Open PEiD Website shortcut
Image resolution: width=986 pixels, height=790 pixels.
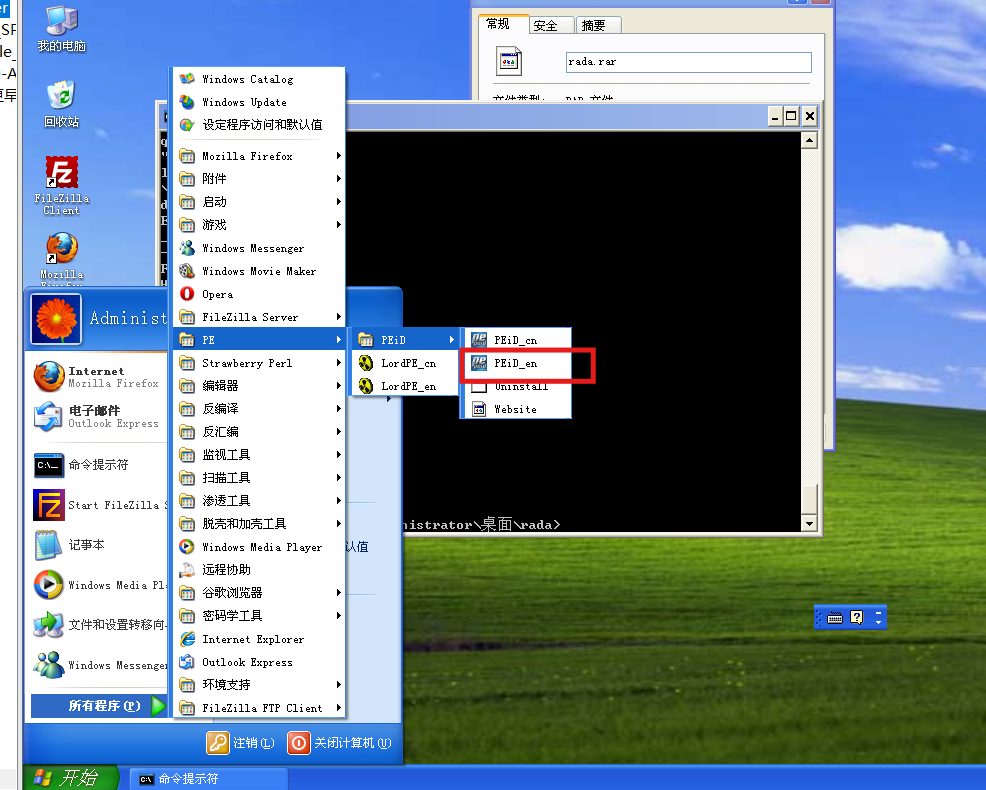click(516, 409)
